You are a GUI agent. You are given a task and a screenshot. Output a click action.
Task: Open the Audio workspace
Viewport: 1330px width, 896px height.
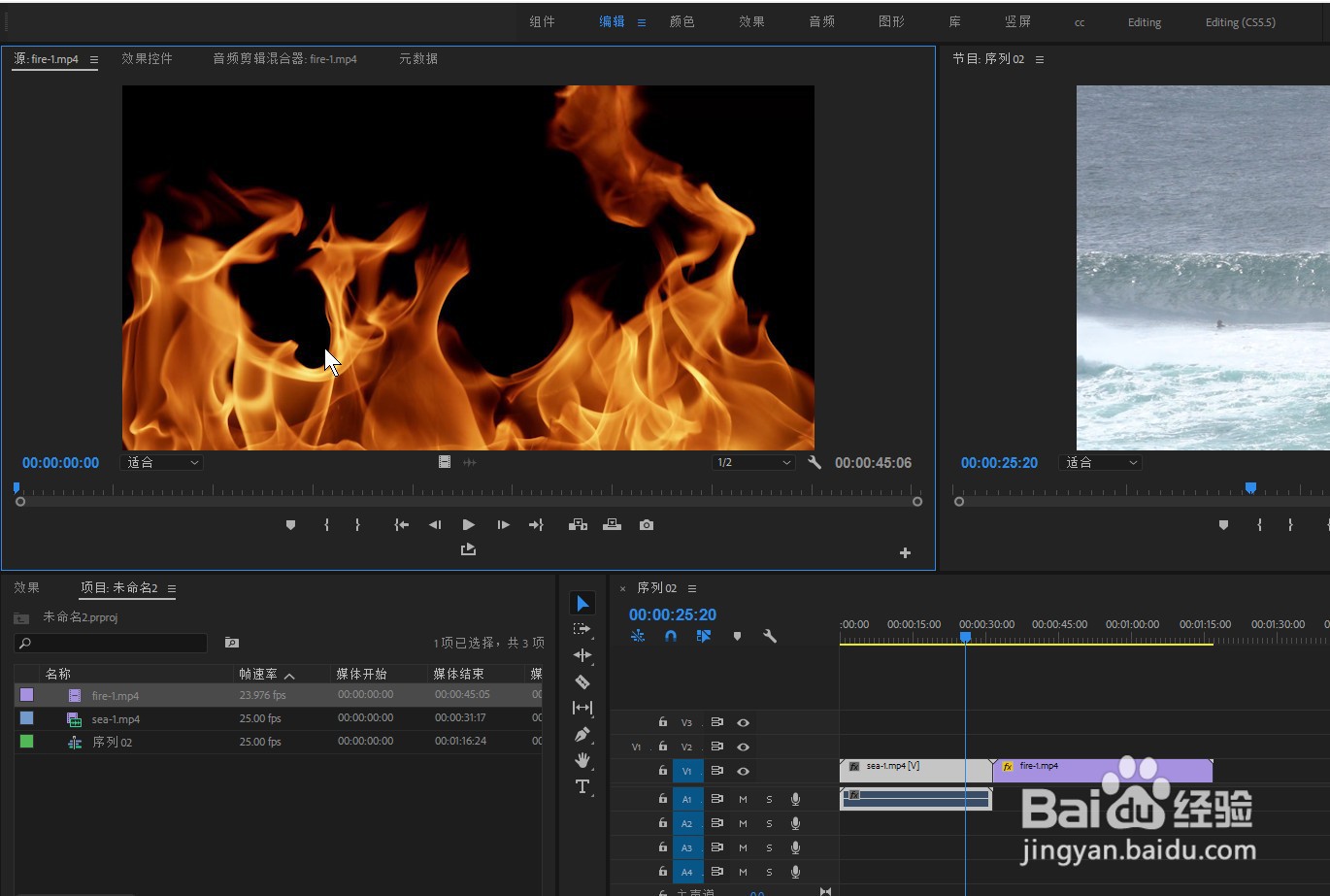pyautogui.click(x=822, y=21)
